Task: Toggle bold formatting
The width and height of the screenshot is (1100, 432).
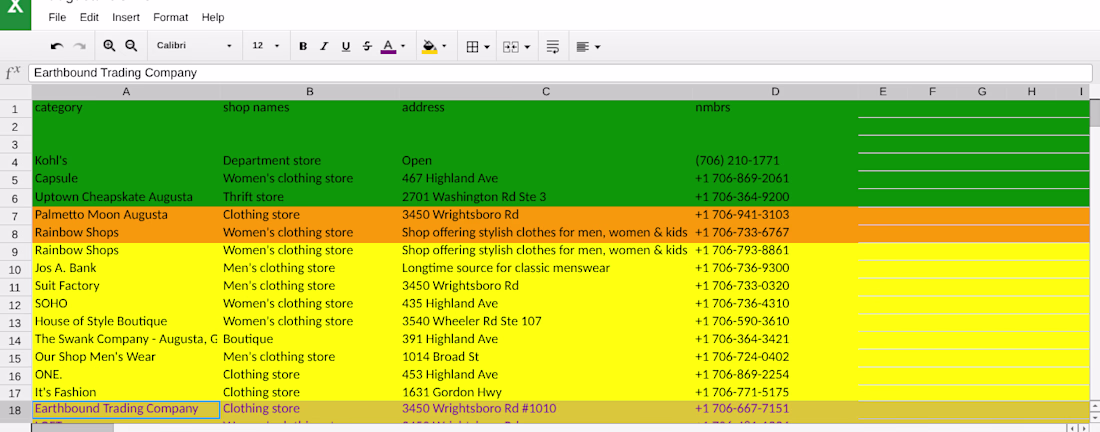Action: pyautogui.click(x=303, y=46)
